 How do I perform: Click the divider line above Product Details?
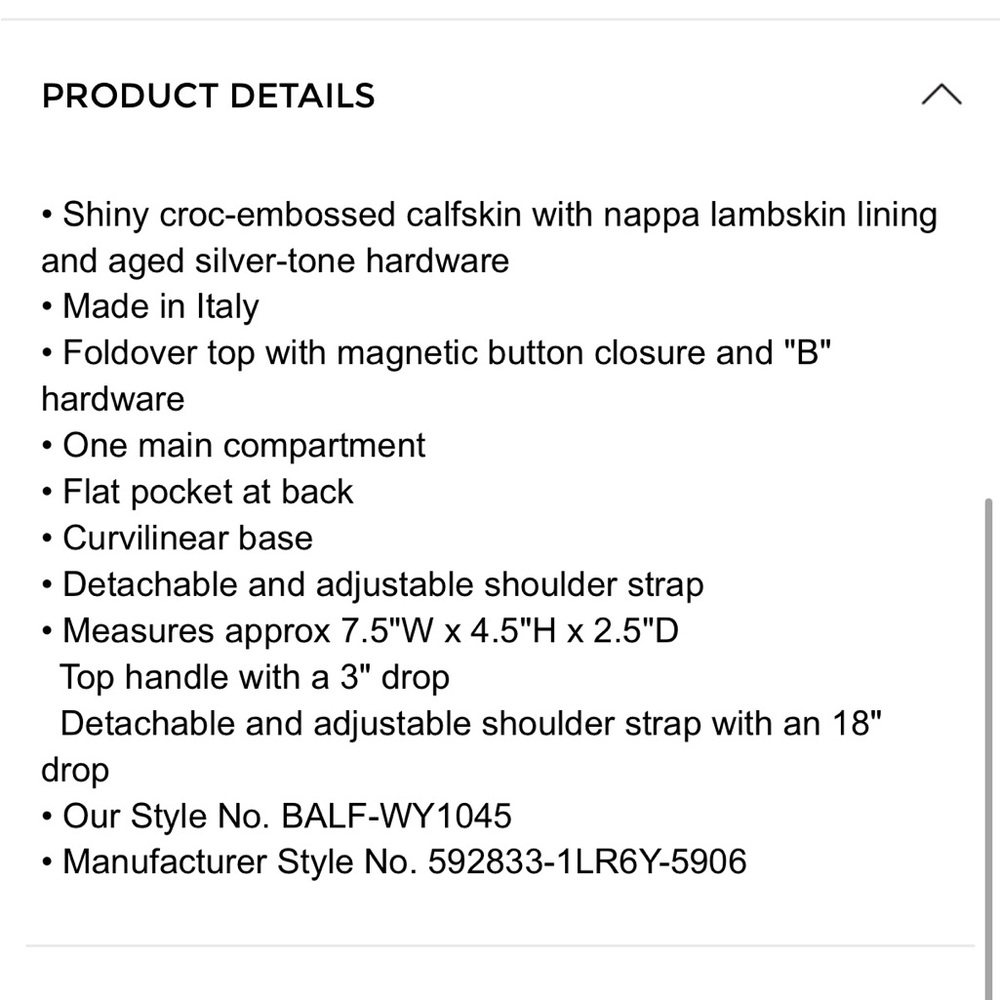[500, 19]
